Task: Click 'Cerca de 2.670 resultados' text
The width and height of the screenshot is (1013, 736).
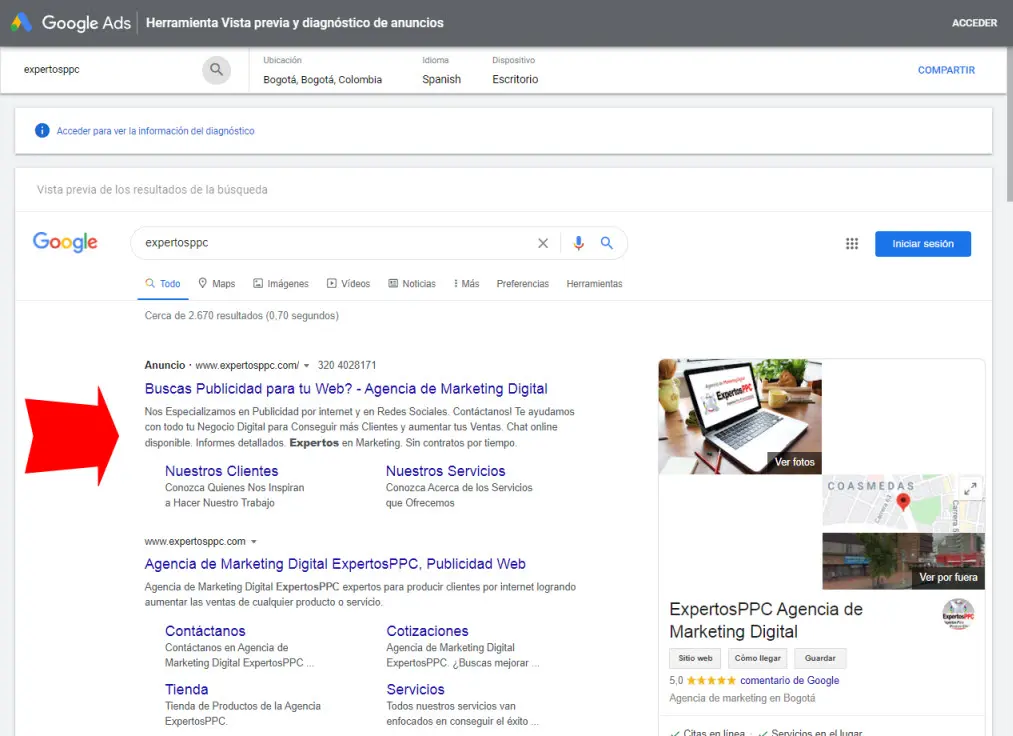Action: pyautogui.click(x=242, y=315)
